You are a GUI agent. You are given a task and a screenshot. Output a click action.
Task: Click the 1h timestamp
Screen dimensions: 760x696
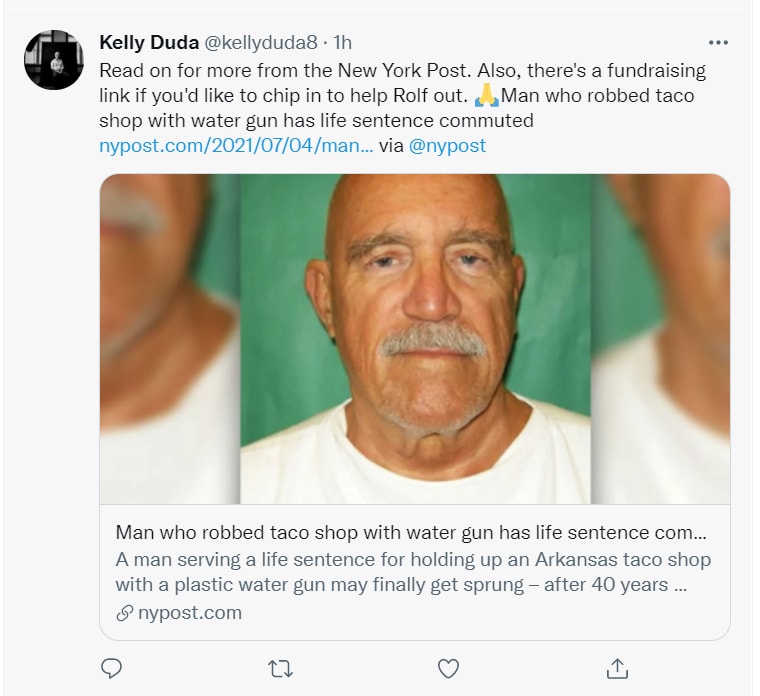(x=343, y=43)
